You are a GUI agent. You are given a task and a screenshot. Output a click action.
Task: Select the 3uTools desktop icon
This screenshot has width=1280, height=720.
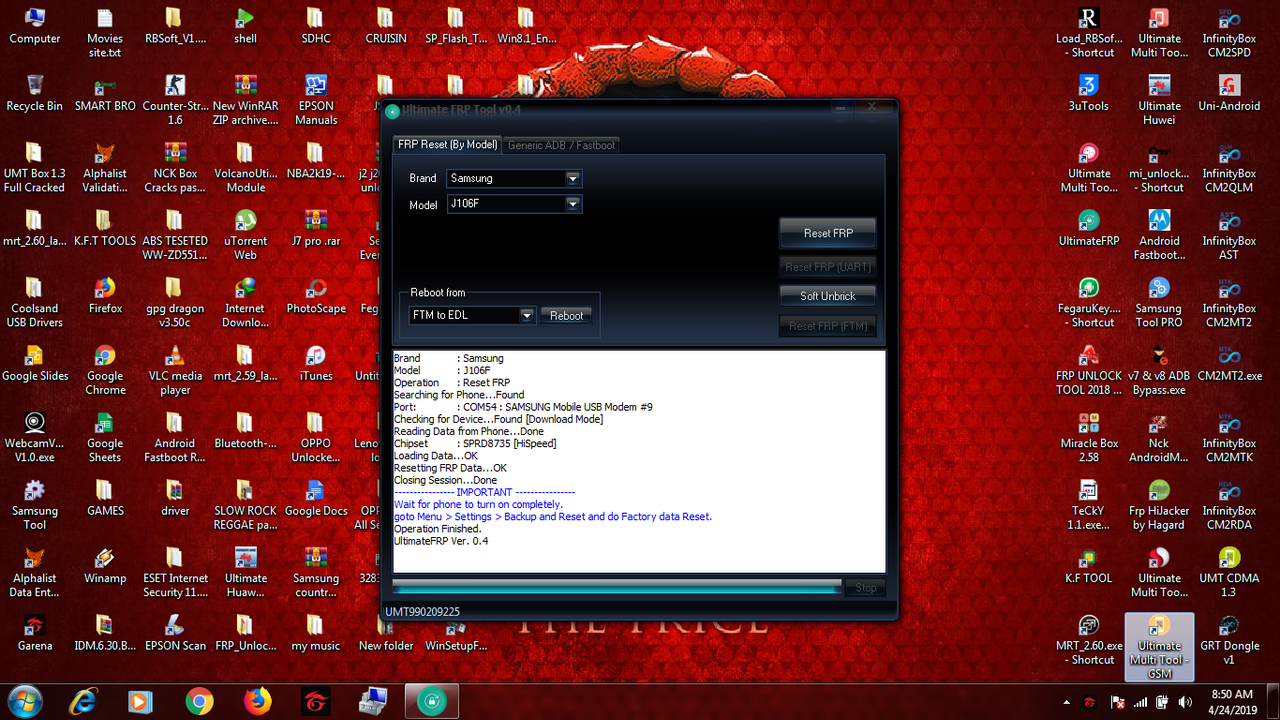1089,93
